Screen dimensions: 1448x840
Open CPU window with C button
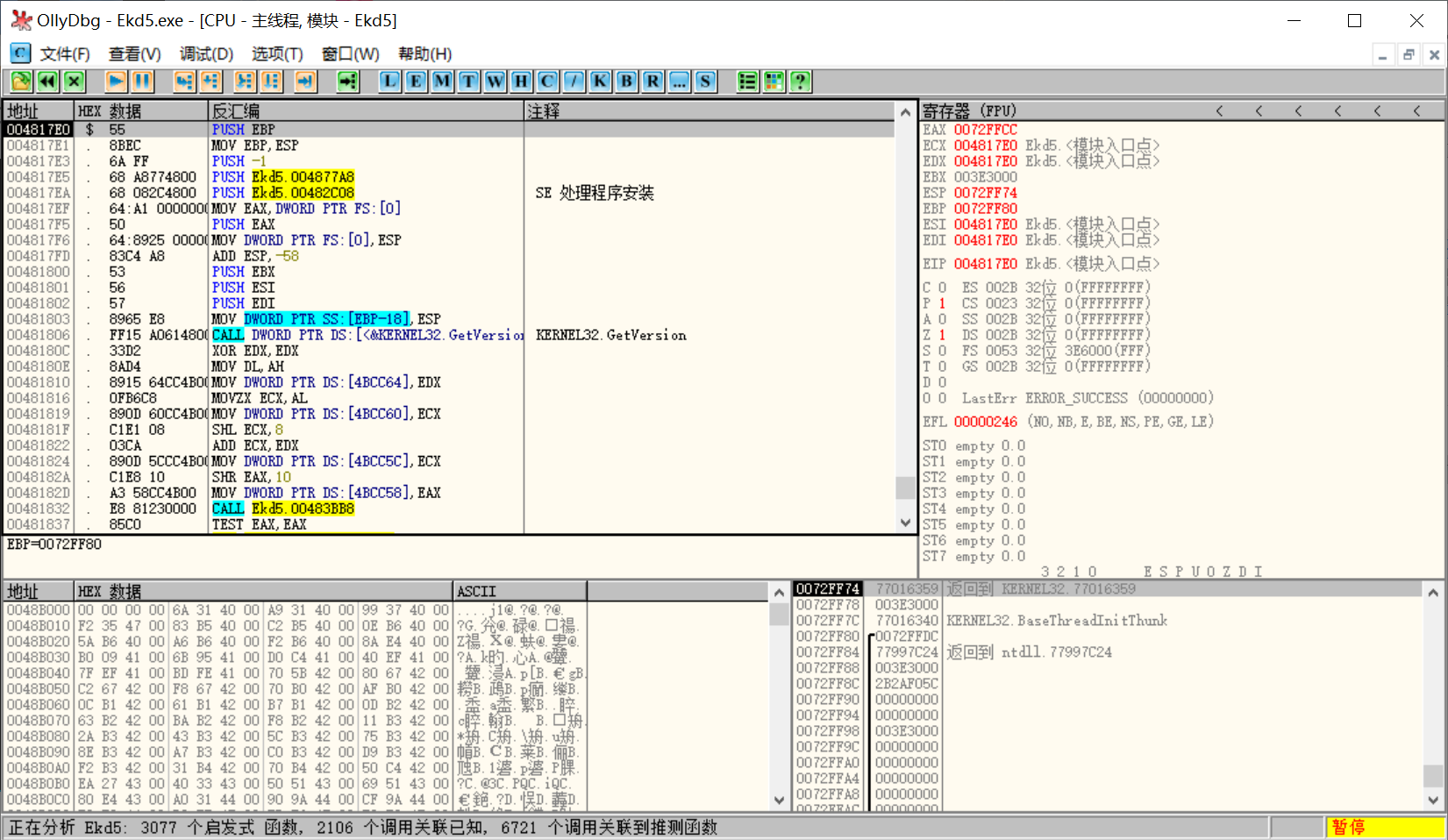point(547,82)
